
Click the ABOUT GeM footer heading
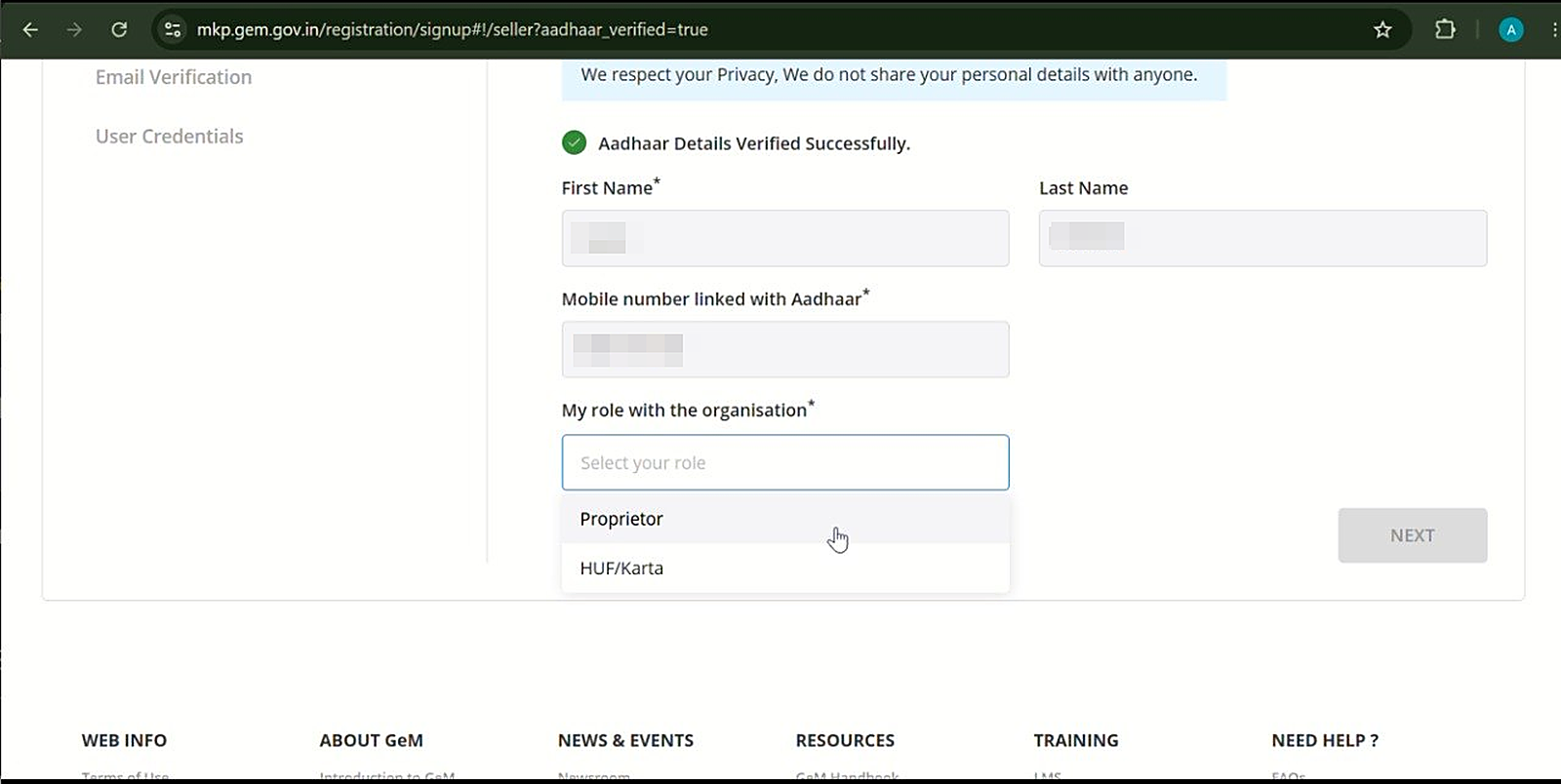(x=371, y=740)
